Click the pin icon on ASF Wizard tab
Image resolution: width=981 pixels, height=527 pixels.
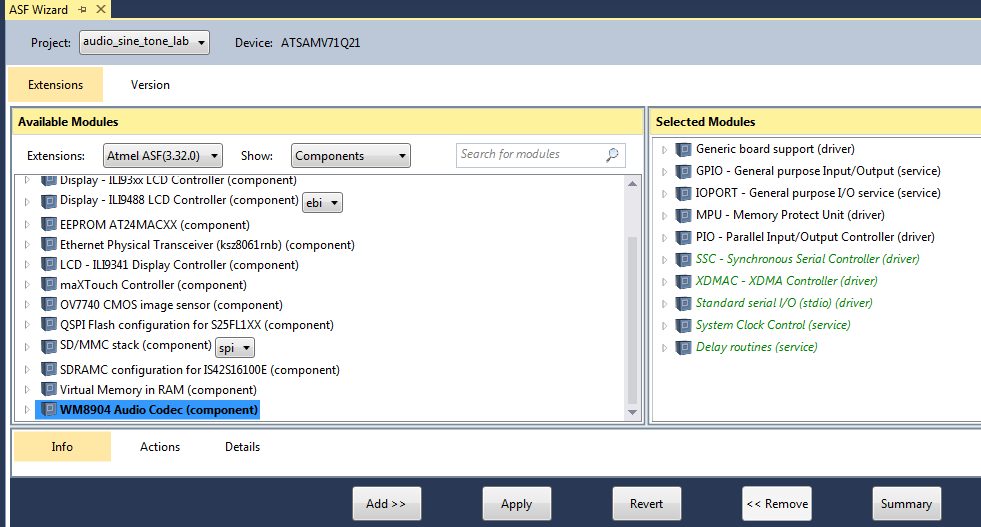(x=82, y=9)
